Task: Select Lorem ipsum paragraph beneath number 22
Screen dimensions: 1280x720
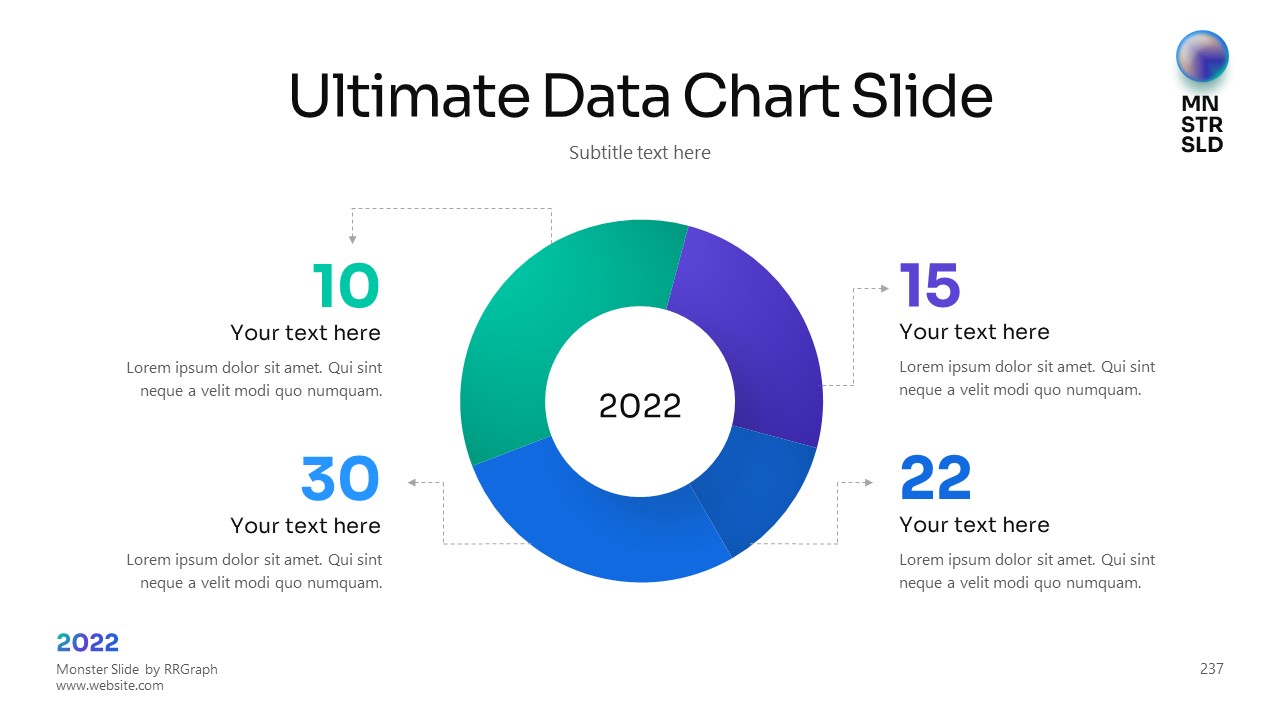Action: click(1027, 571)
